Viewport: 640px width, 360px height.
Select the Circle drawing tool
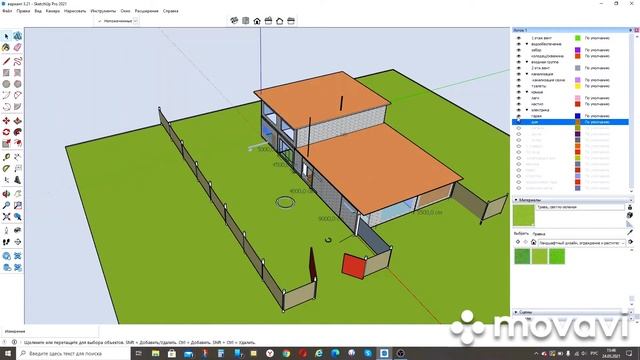tap(6, 84)
